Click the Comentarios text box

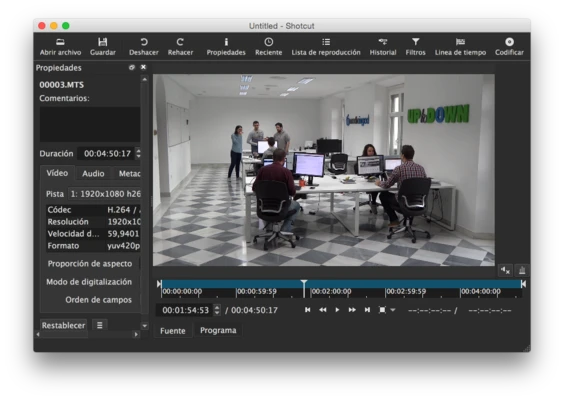tap(90, 124)
